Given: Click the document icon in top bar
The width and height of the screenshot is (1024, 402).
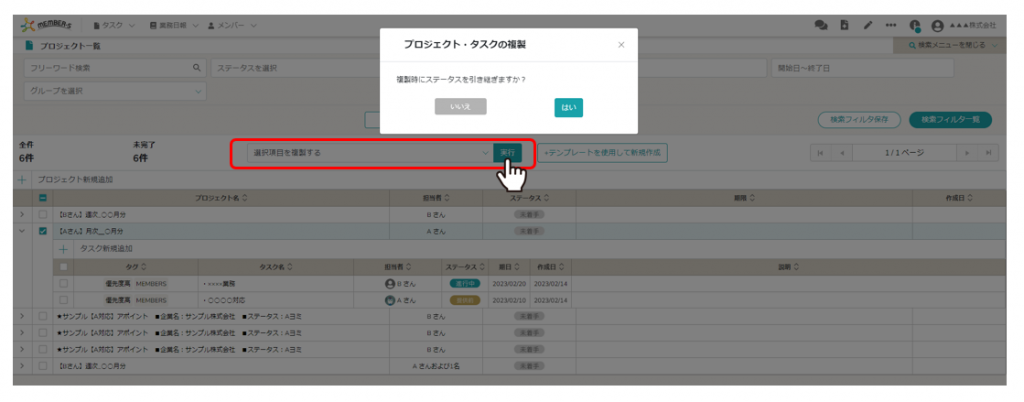Looking at the screenshot, I should click(x=845, y=25).
